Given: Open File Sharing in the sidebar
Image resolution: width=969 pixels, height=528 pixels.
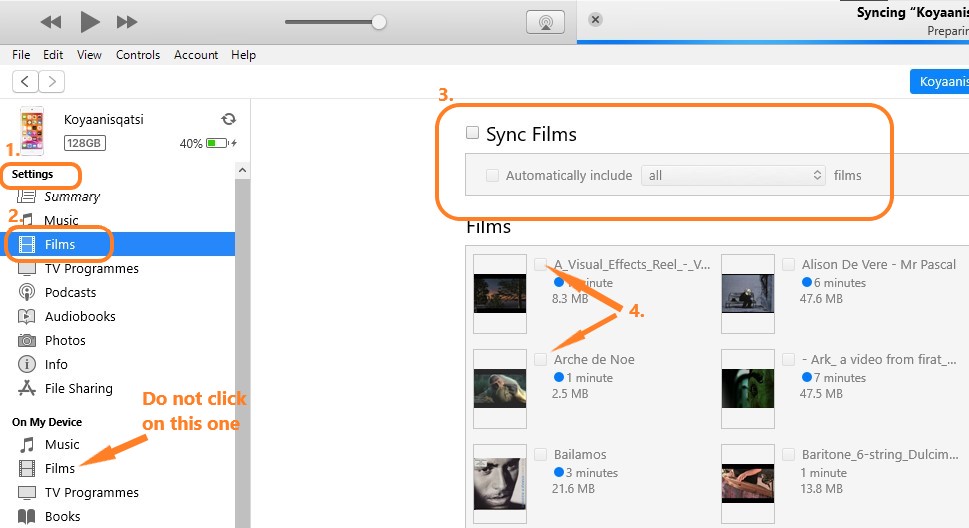Looking at the screenshot, I should 78,388.
